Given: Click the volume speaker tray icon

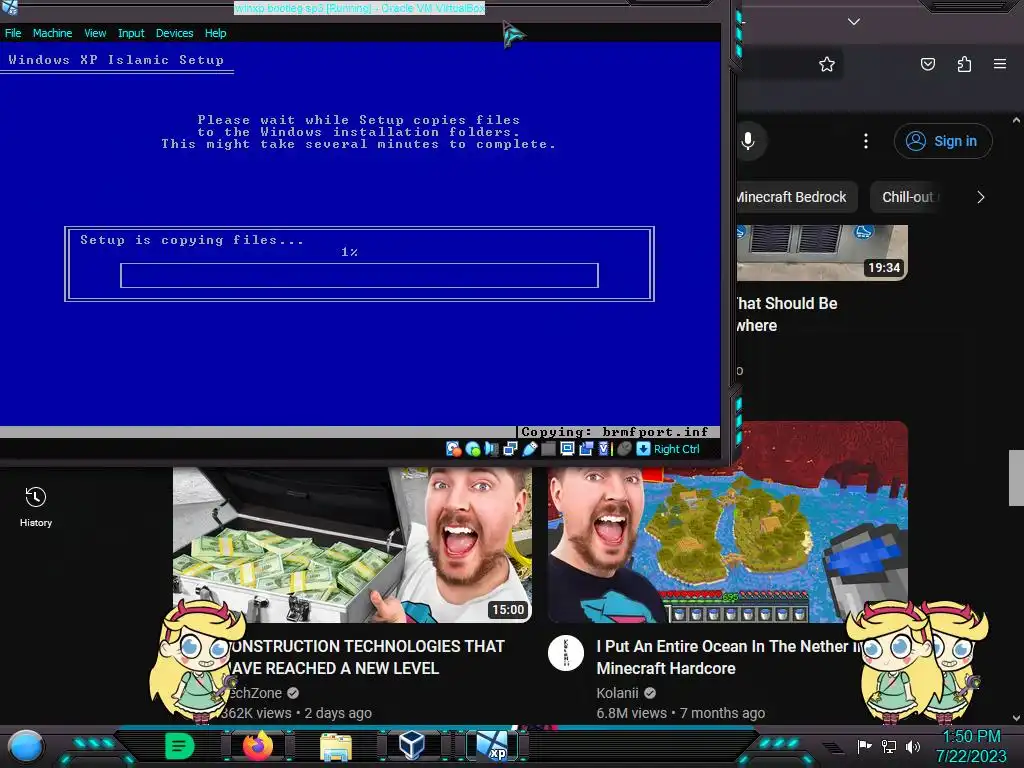Looking at the screenshot, I should click(912, 746).
